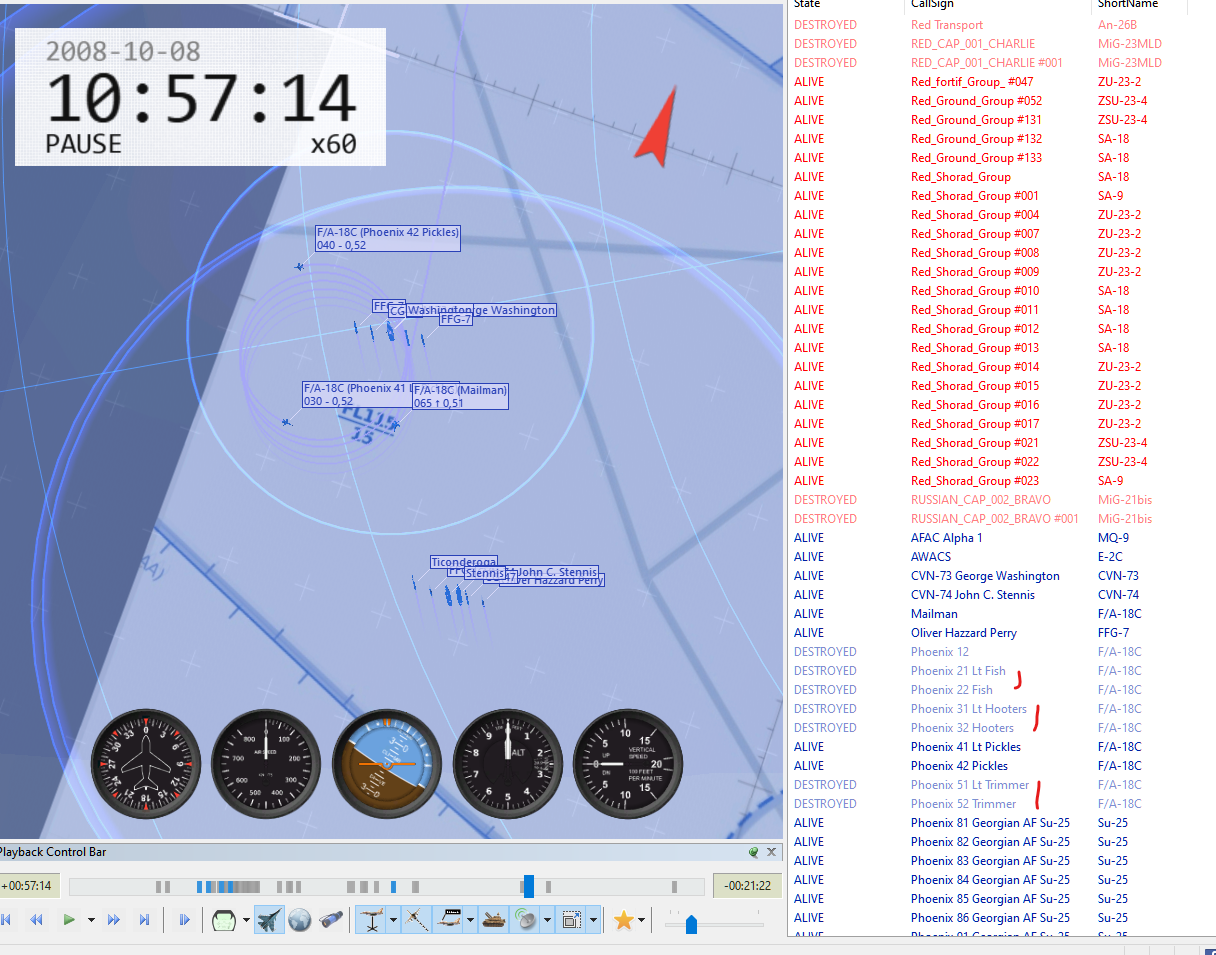Expand the radar dish options dropdown
This screenshot has height=955, width=1216.
(x=547, y=920)
